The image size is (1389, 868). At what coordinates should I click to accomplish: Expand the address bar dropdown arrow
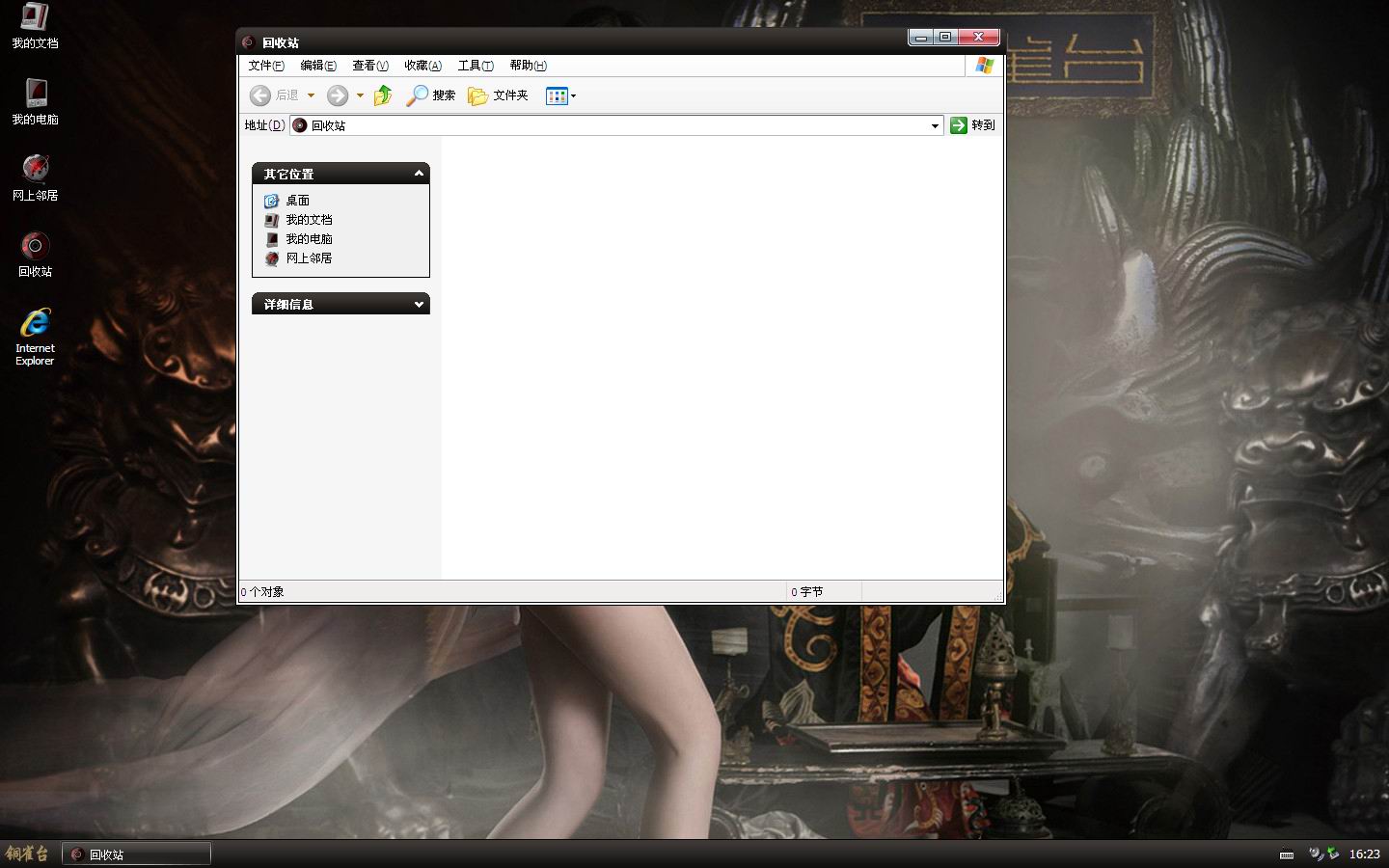click(x=935, y=125)
